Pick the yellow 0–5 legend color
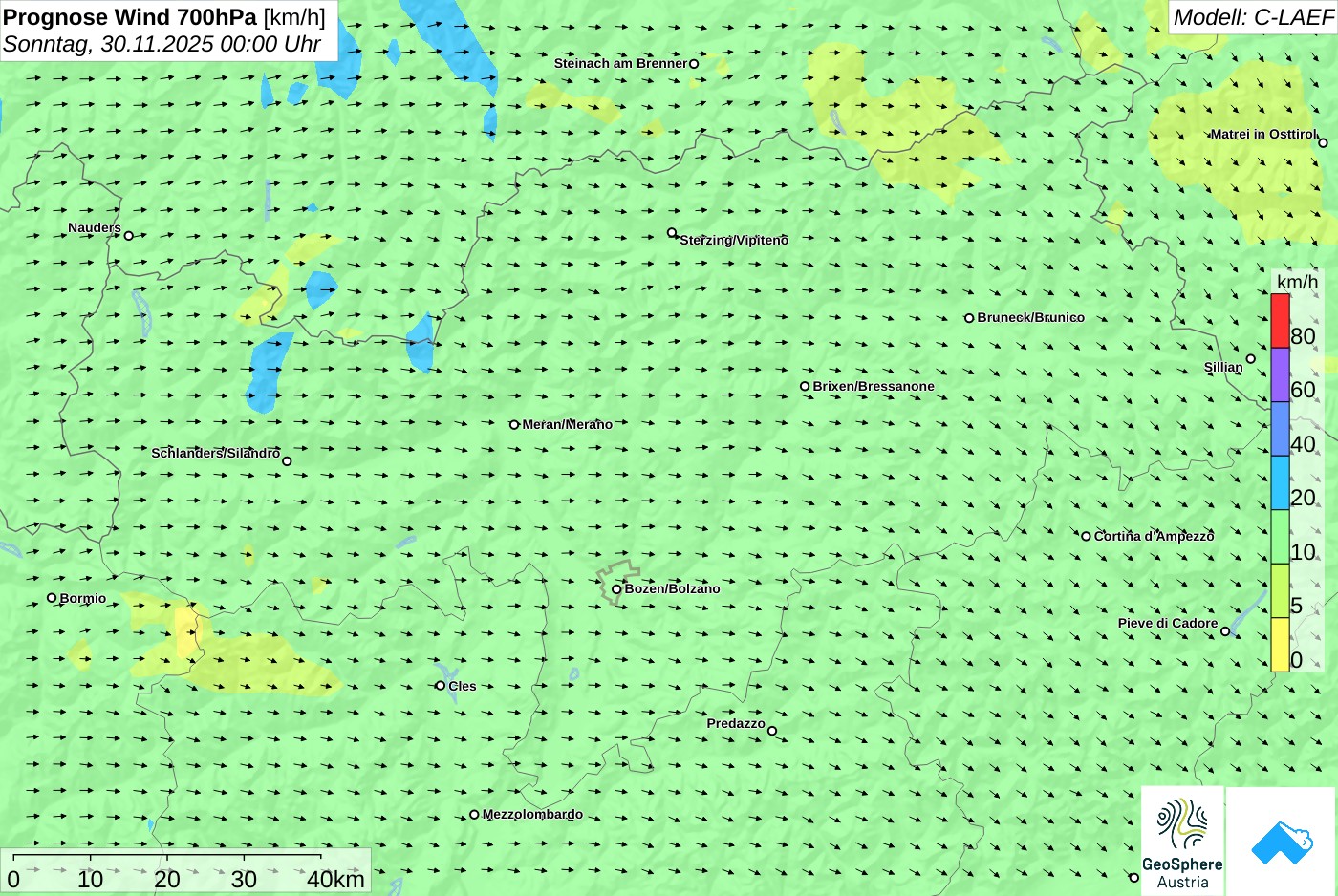 coord(1280,645)
